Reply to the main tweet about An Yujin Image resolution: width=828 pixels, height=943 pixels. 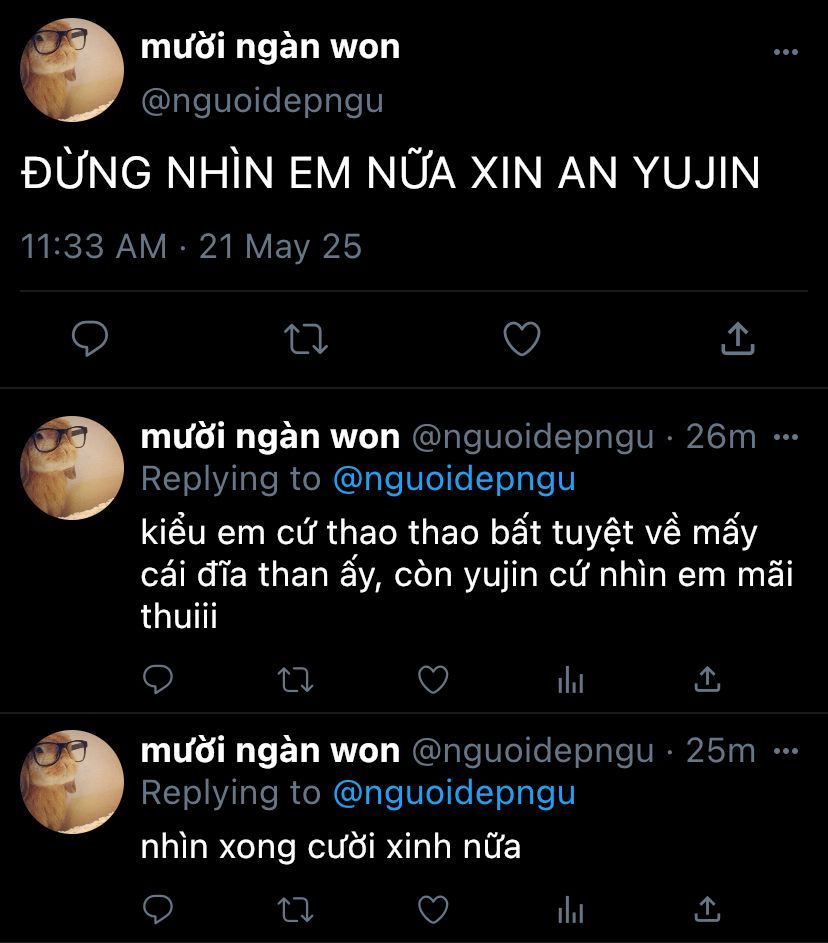tap(90, 339)
